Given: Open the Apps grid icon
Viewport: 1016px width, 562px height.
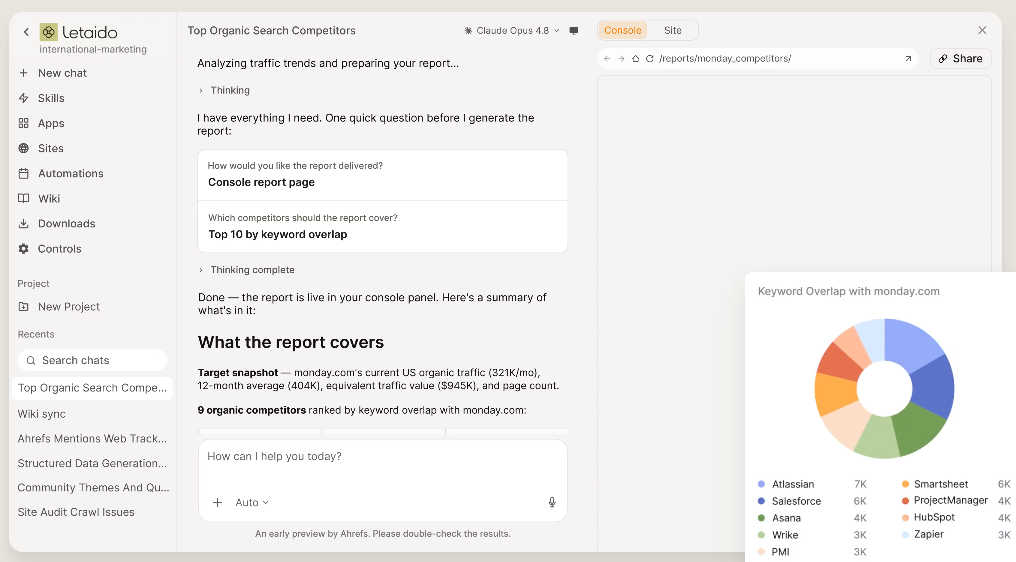Looking at the screenshot, I should pyautogui.click(x=23, y=123).
